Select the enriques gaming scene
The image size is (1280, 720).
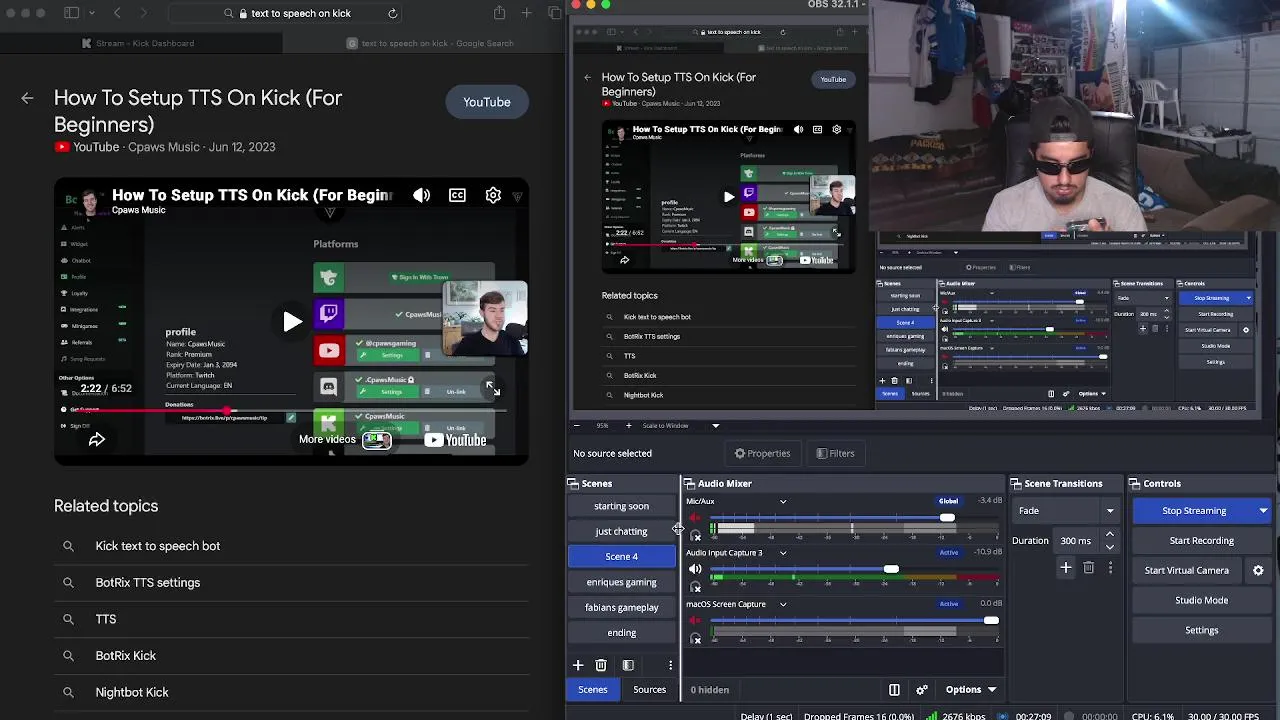click(x=621, y=582)
